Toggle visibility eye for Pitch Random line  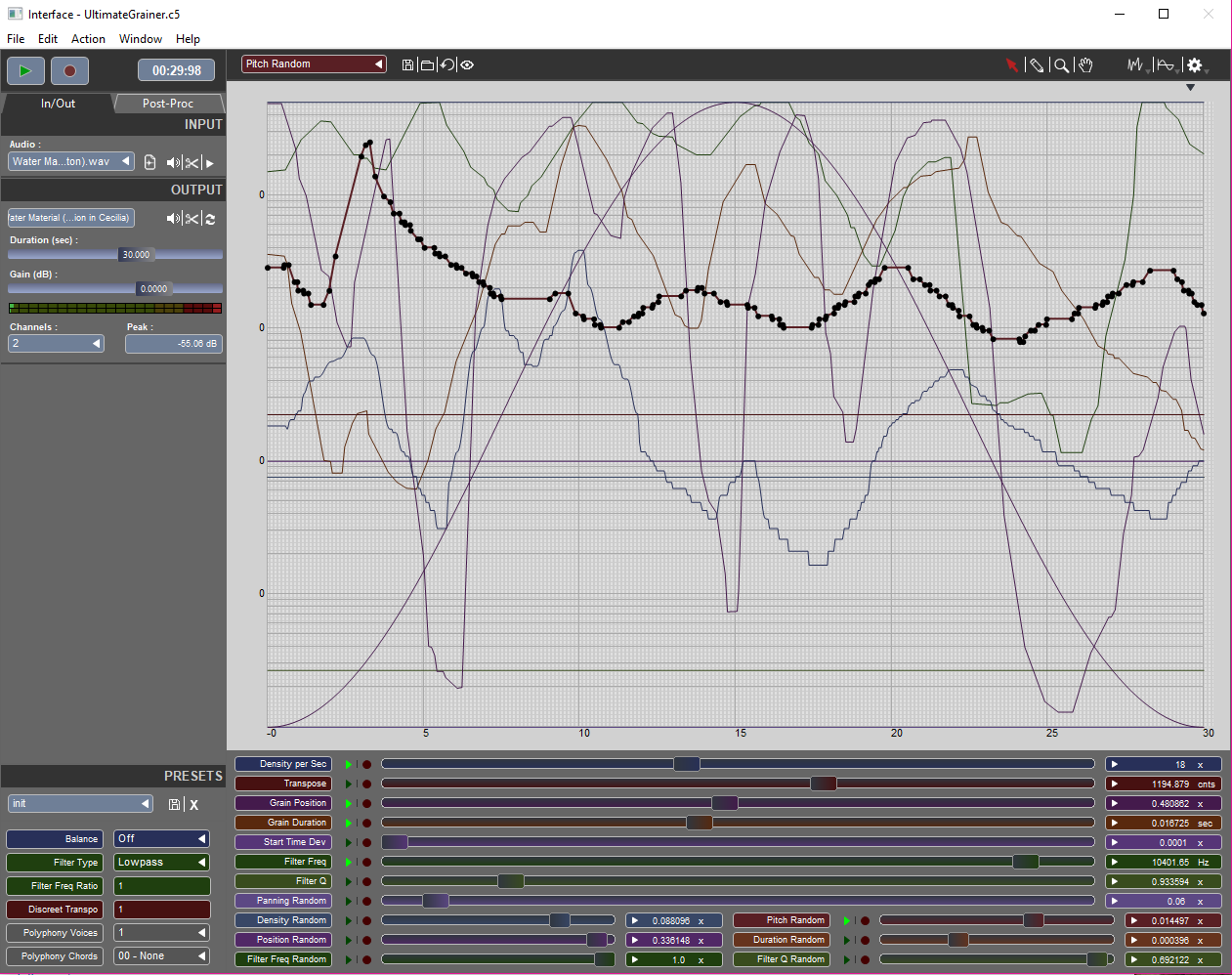[468, 64]
